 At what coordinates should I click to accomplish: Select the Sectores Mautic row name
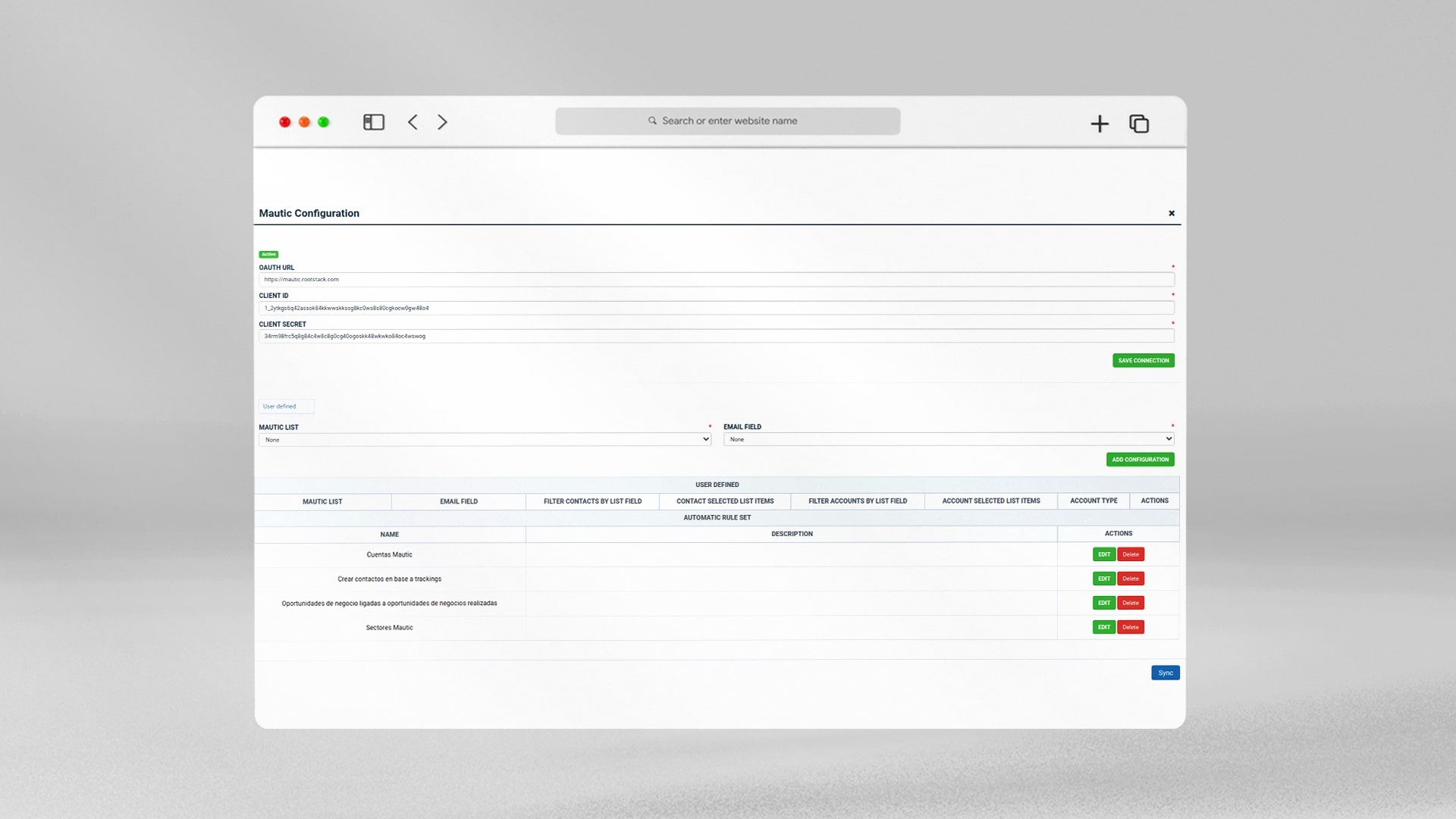pyautogui.click(x=390, y=627)
